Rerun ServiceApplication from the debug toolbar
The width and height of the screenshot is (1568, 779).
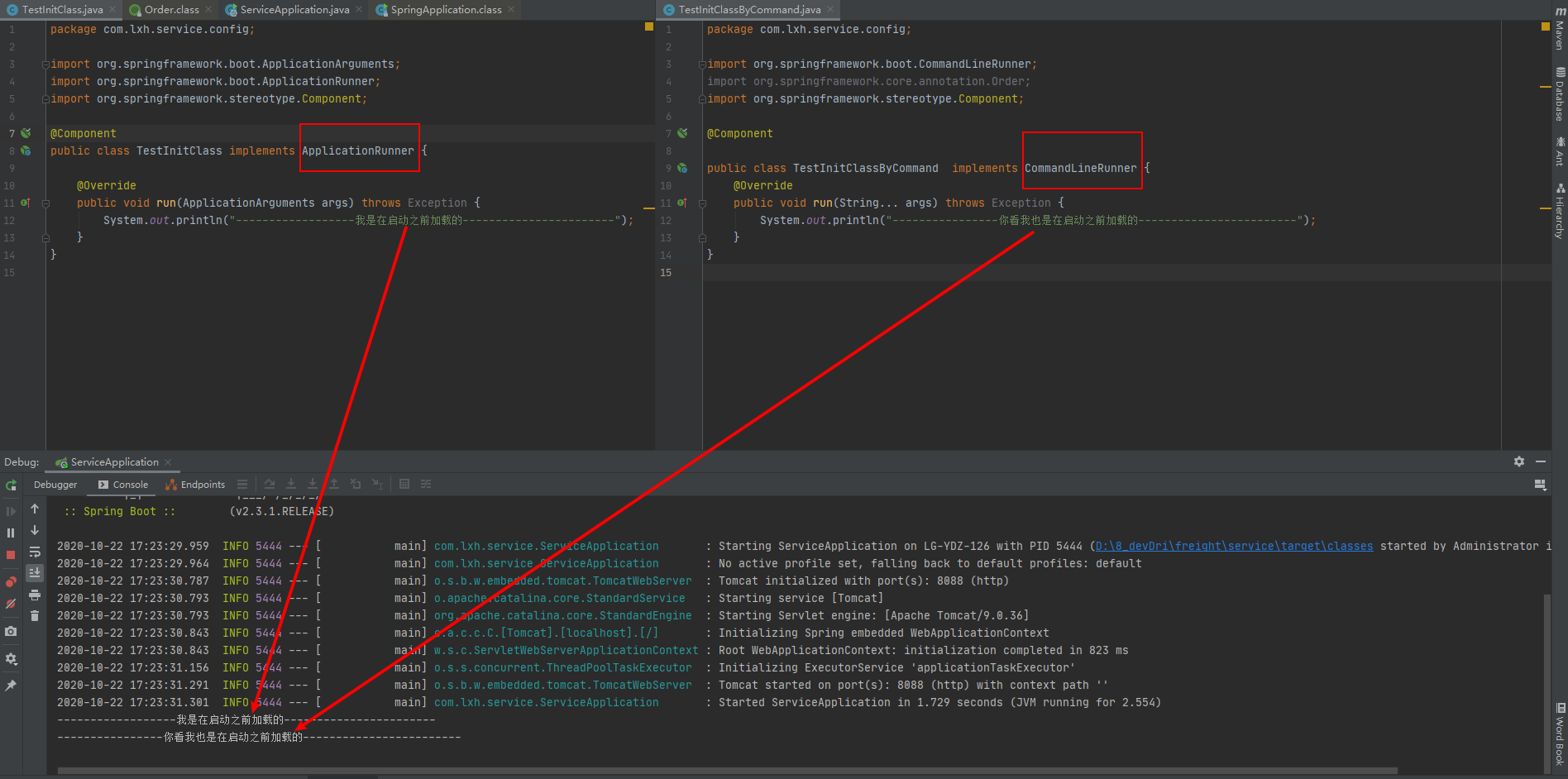click(x=11, y=485)
